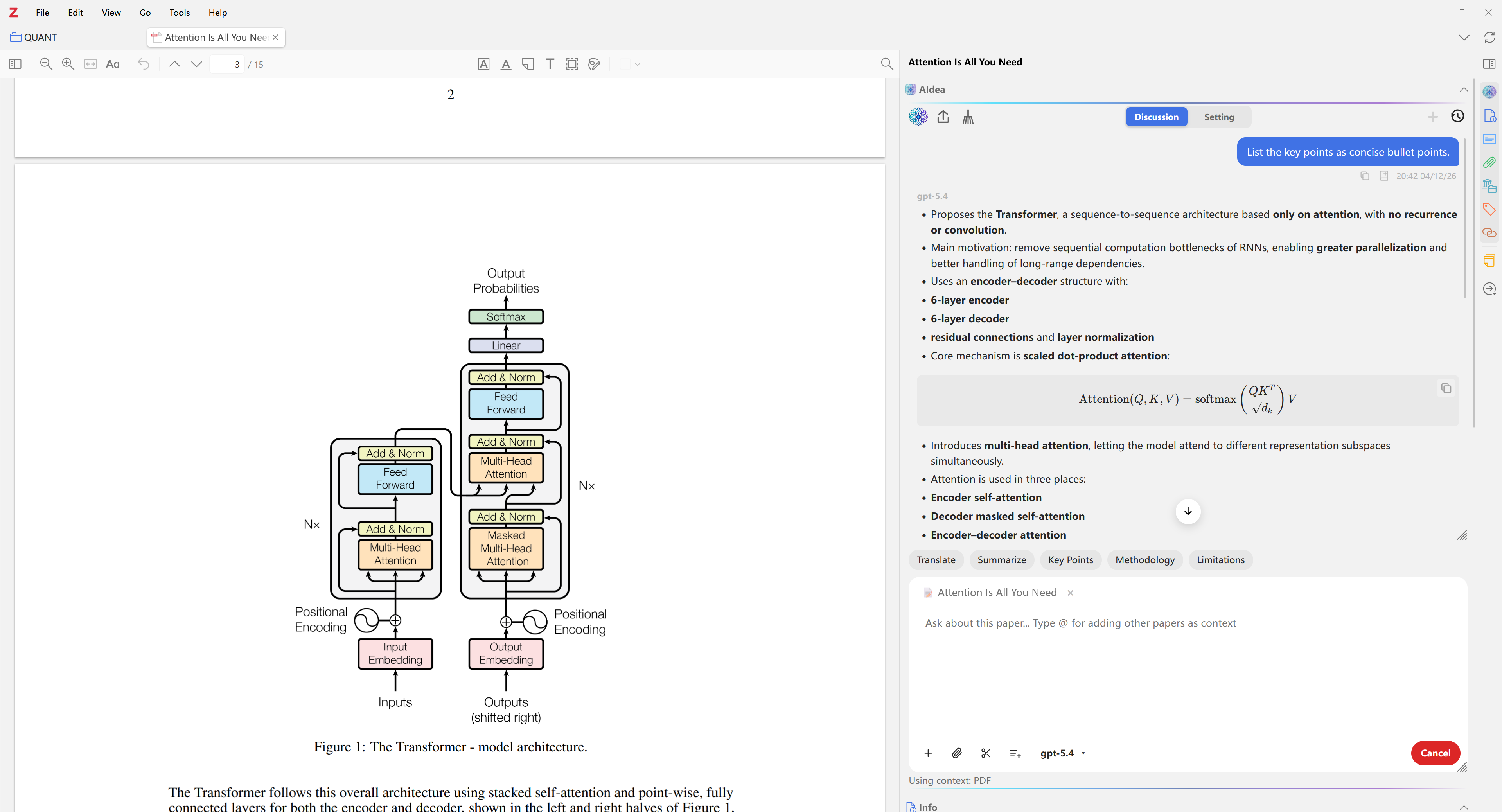Attach a file with the input paperclip icon
1502x812 pixels.
point(957,753)
